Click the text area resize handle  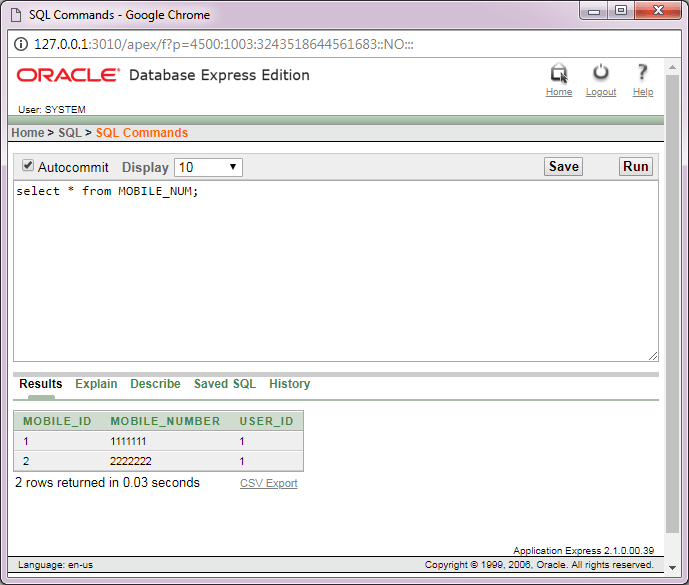pos(653,356)
